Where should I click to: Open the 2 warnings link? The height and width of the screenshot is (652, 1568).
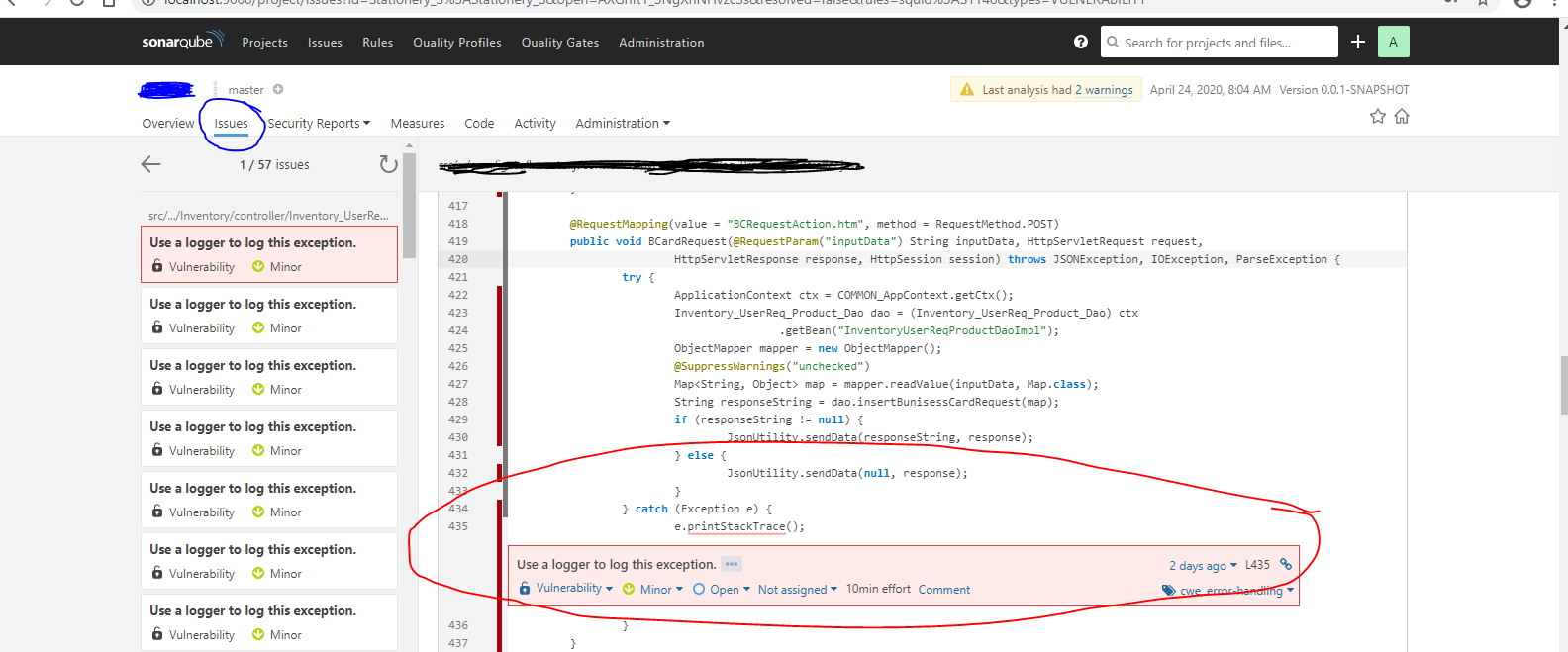(x=1104, y=90)
